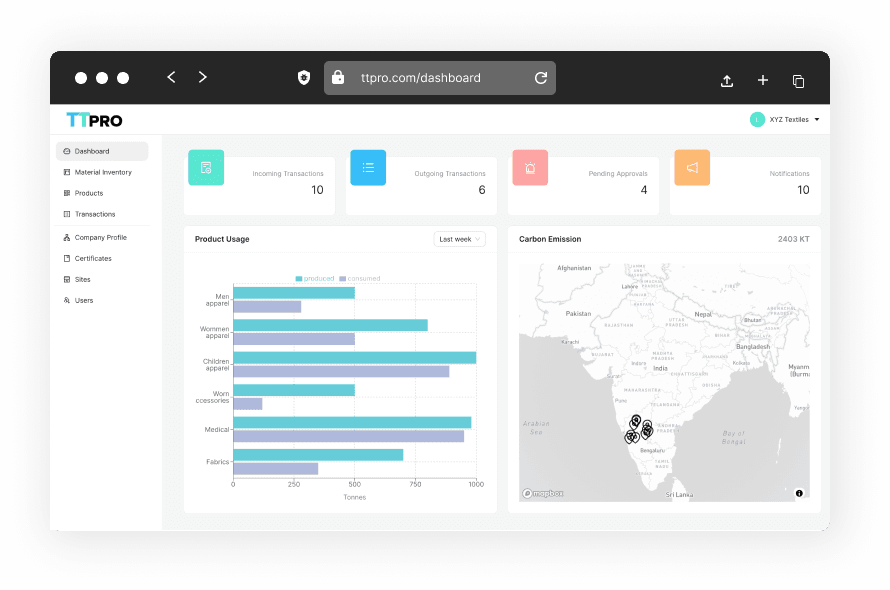The height and width of the screenshot is (590, 890).
Task: Click the Incoming Transactions count 10
Action: (317, 190)
